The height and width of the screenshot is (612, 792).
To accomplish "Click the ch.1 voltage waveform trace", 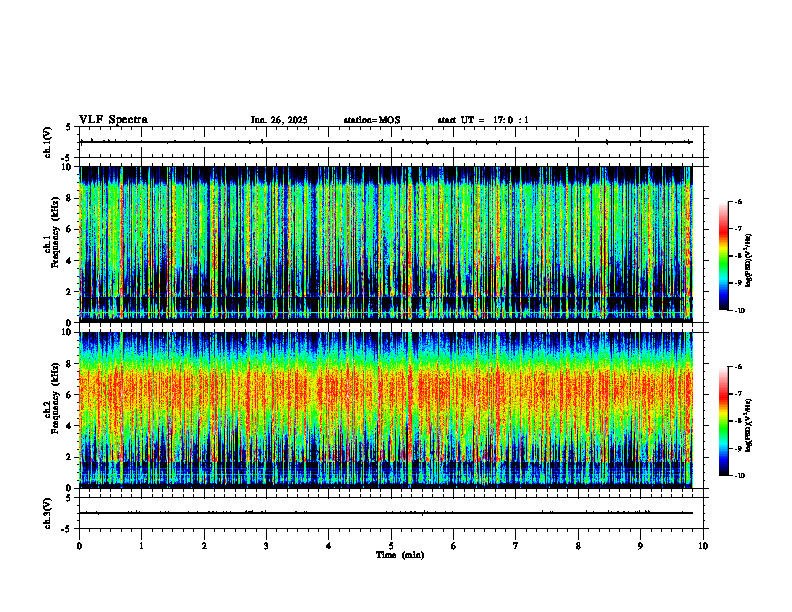I will click(386, 142).
